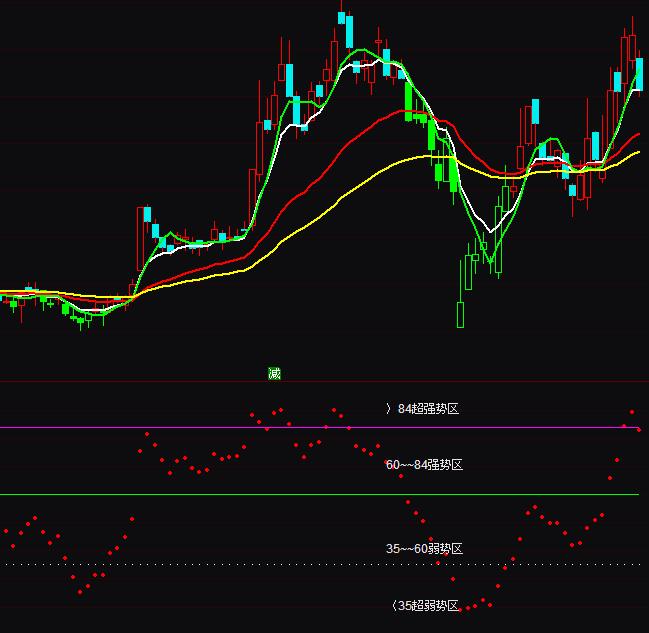Click the last cyan candlestick at right edge
649x633 pixels.
[639, 75]
